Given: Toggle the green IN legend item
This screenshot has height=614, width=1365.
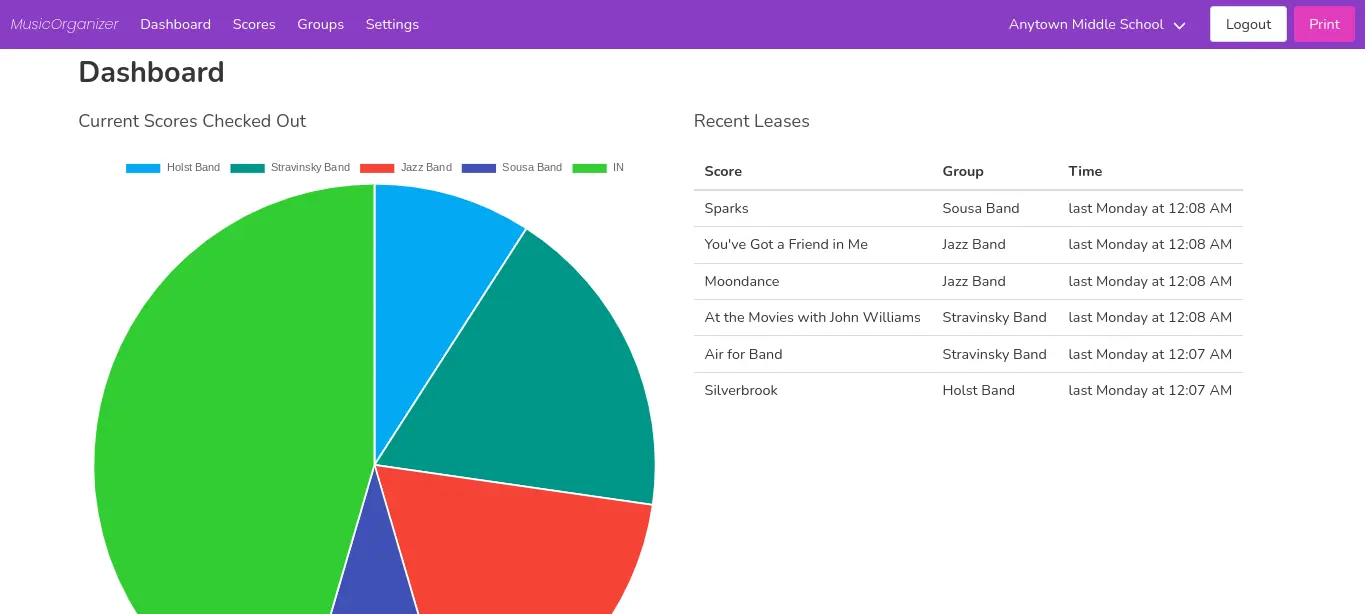Looking at the screenshot, I should [x=598, y=168].
